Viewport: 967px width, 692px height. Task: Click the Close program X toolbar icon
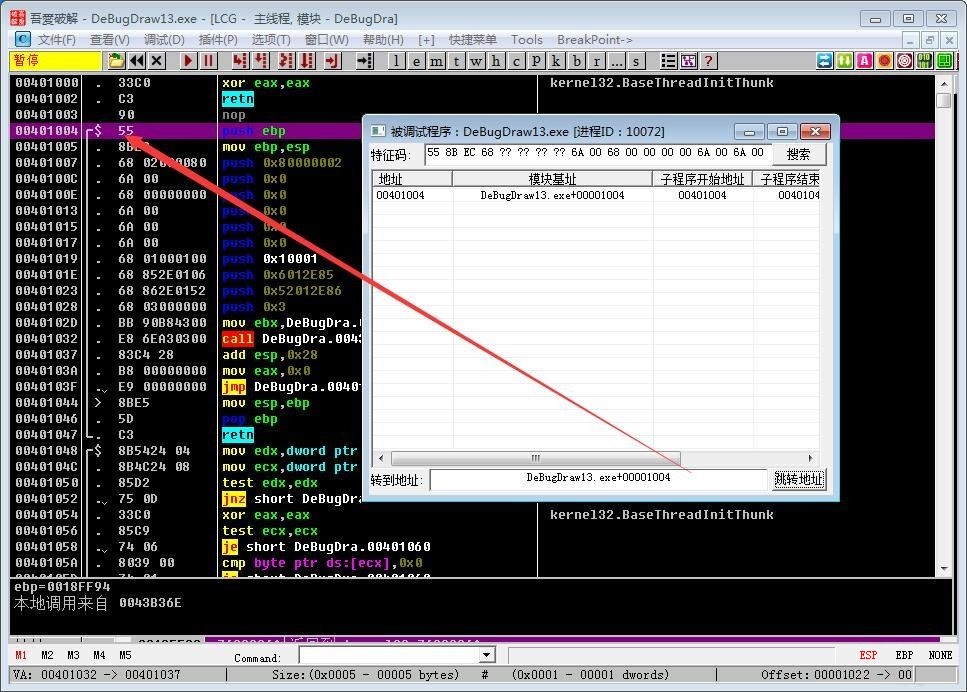(157, 60)
